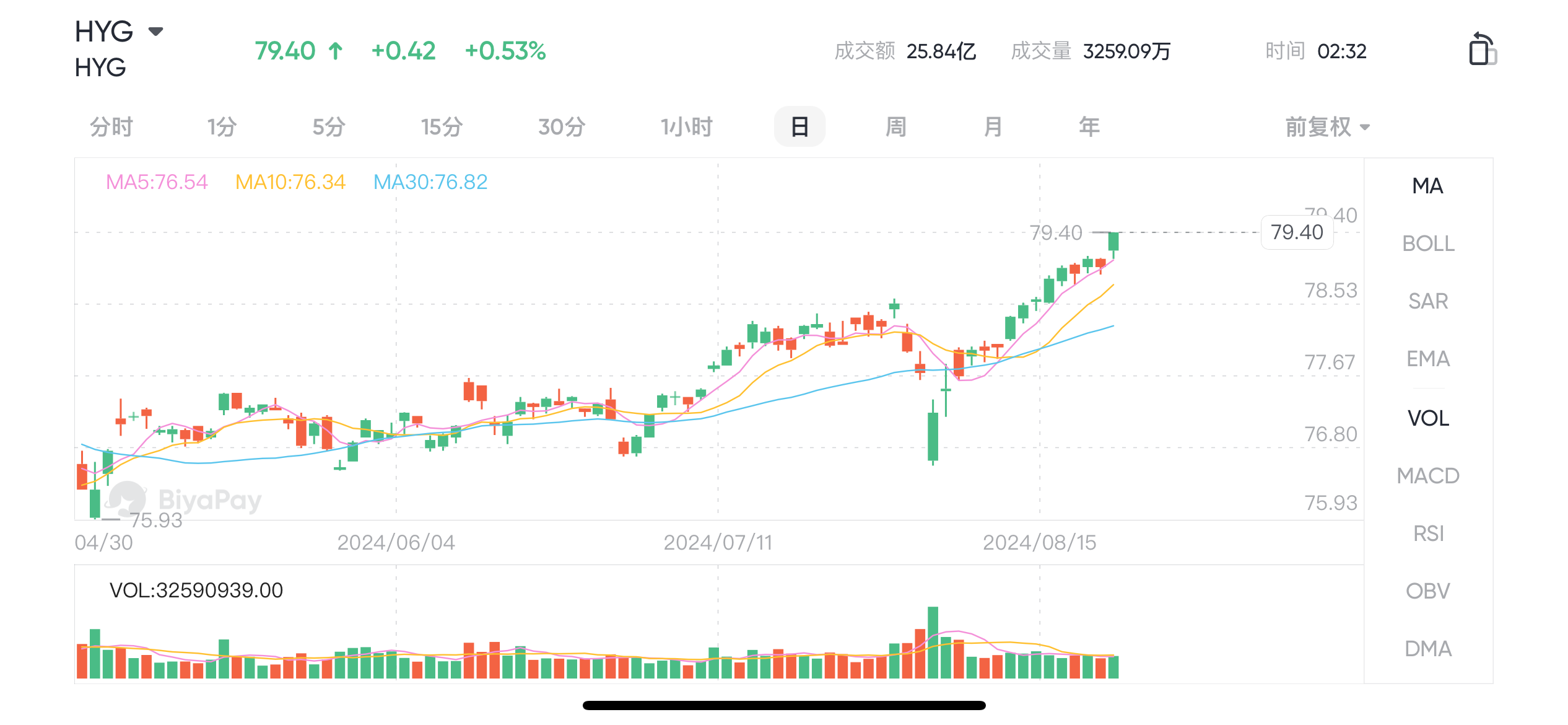Select the 日 daily chart tab

[x=799, y=127]
